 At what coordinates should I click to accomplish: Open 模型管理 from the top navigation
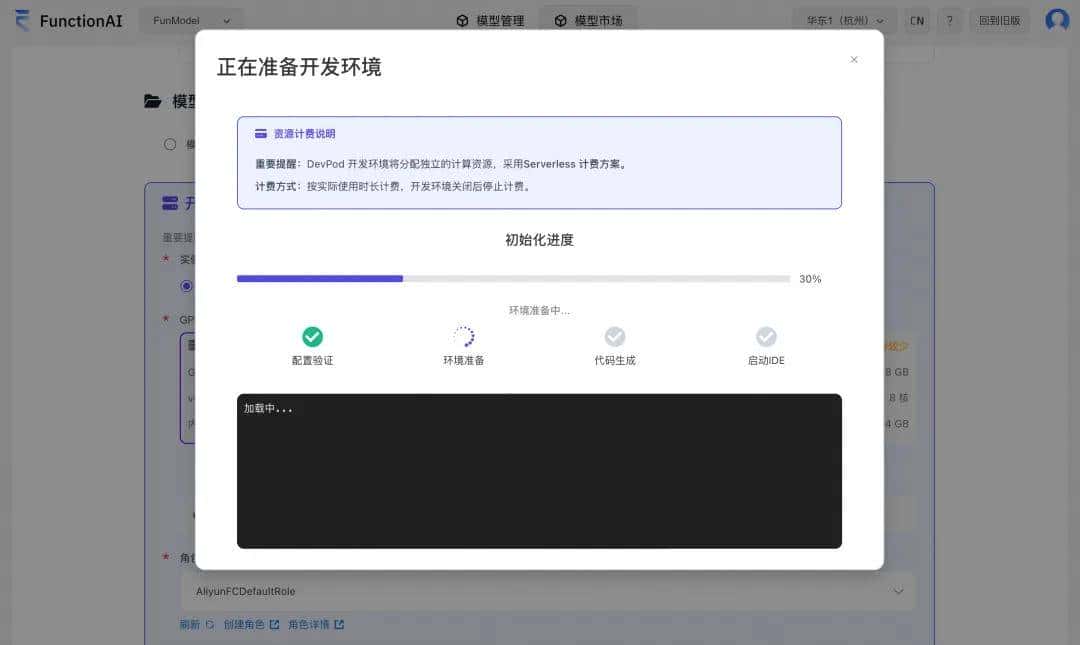pos(489,20)
